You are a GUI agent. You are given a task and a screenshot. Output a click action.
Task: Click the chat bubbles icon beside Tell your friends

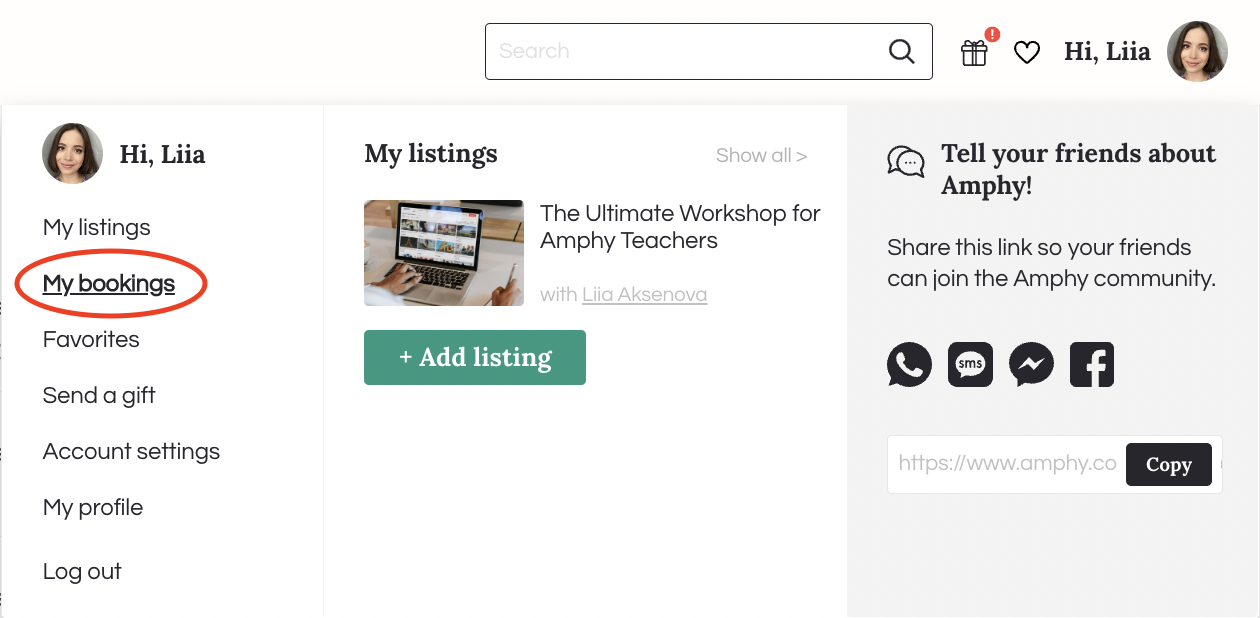click(x=906, y=161)
